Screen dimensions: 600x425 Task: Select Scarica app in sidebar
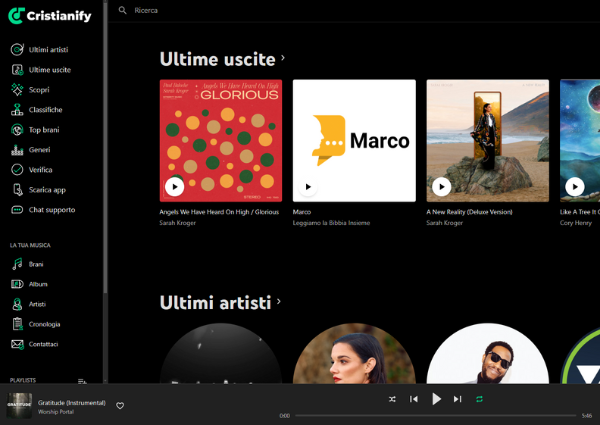[47, 190]
